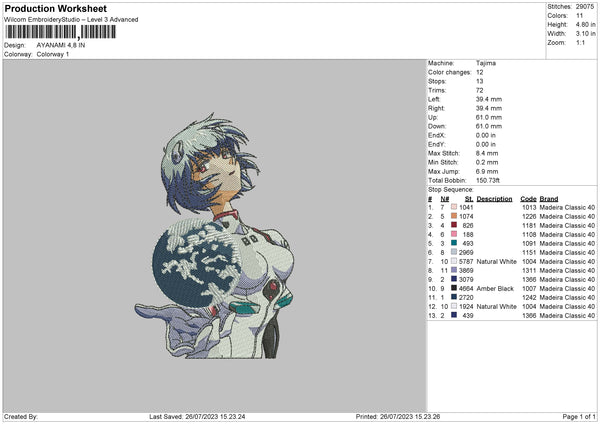
Task: Click the Ayanami embroidery design preview
Action: click(214, 236)
